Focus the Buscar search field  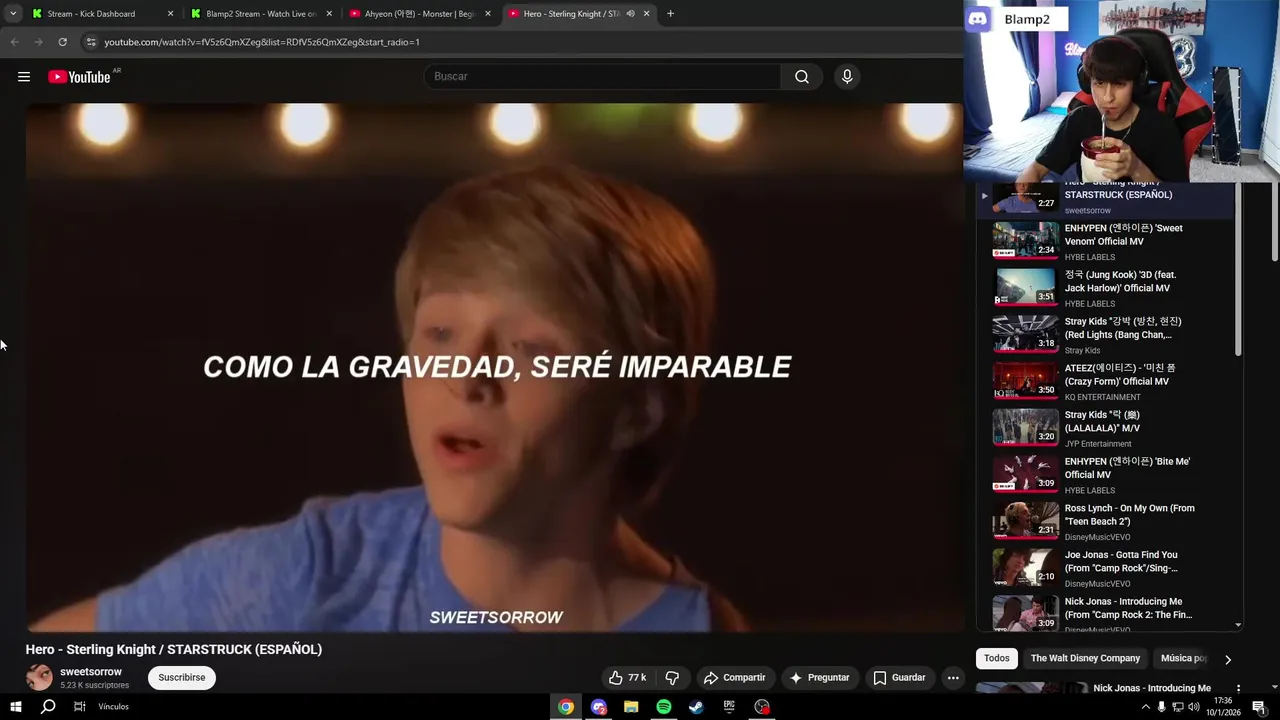pos(604,77)
